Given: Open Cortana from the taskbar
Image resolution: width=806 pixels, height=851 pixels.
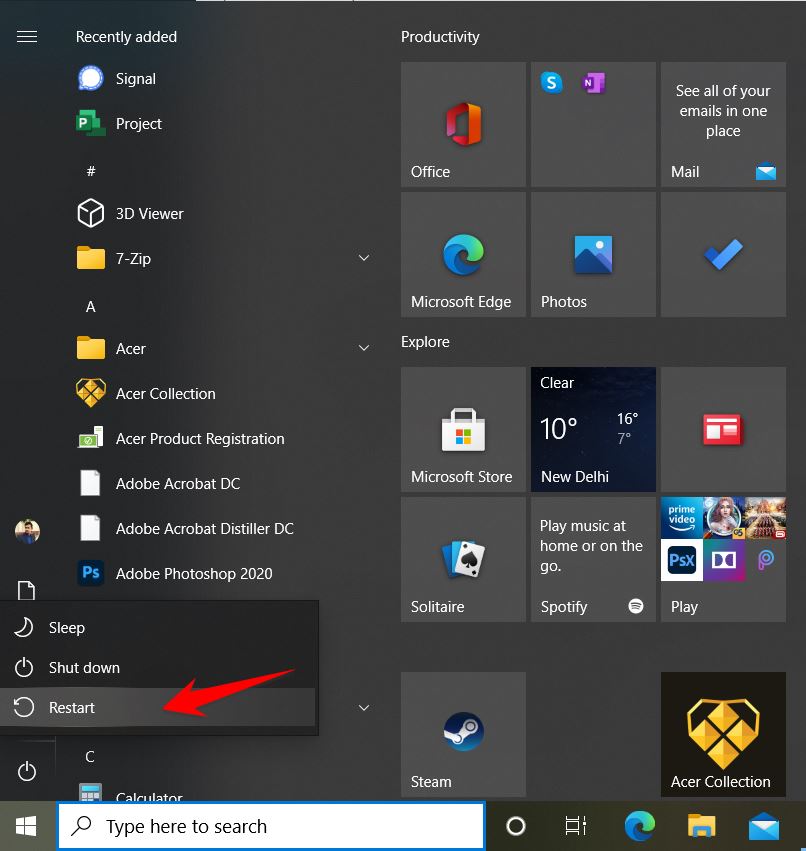Looking at the screenshot, I should (x=516, y=826).
